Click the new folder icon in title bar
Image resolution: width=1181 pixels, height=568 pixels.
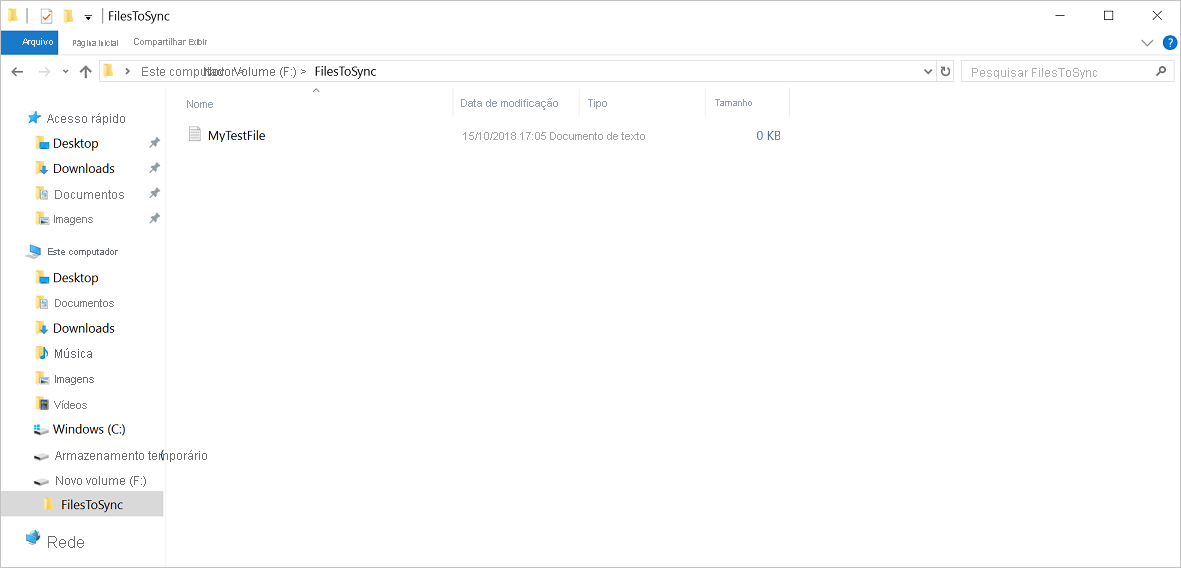(x=69, y=16)
